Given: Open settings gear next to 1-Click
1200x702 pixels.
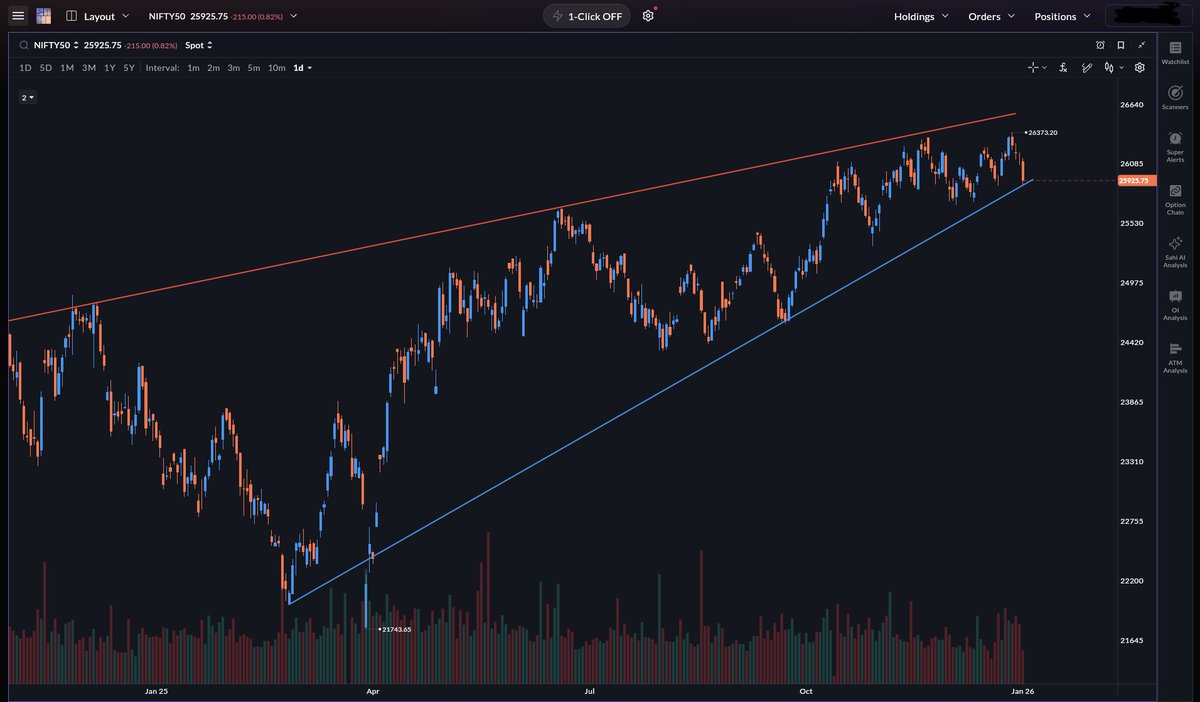Looking at the screenshot, I should [648, 16].
